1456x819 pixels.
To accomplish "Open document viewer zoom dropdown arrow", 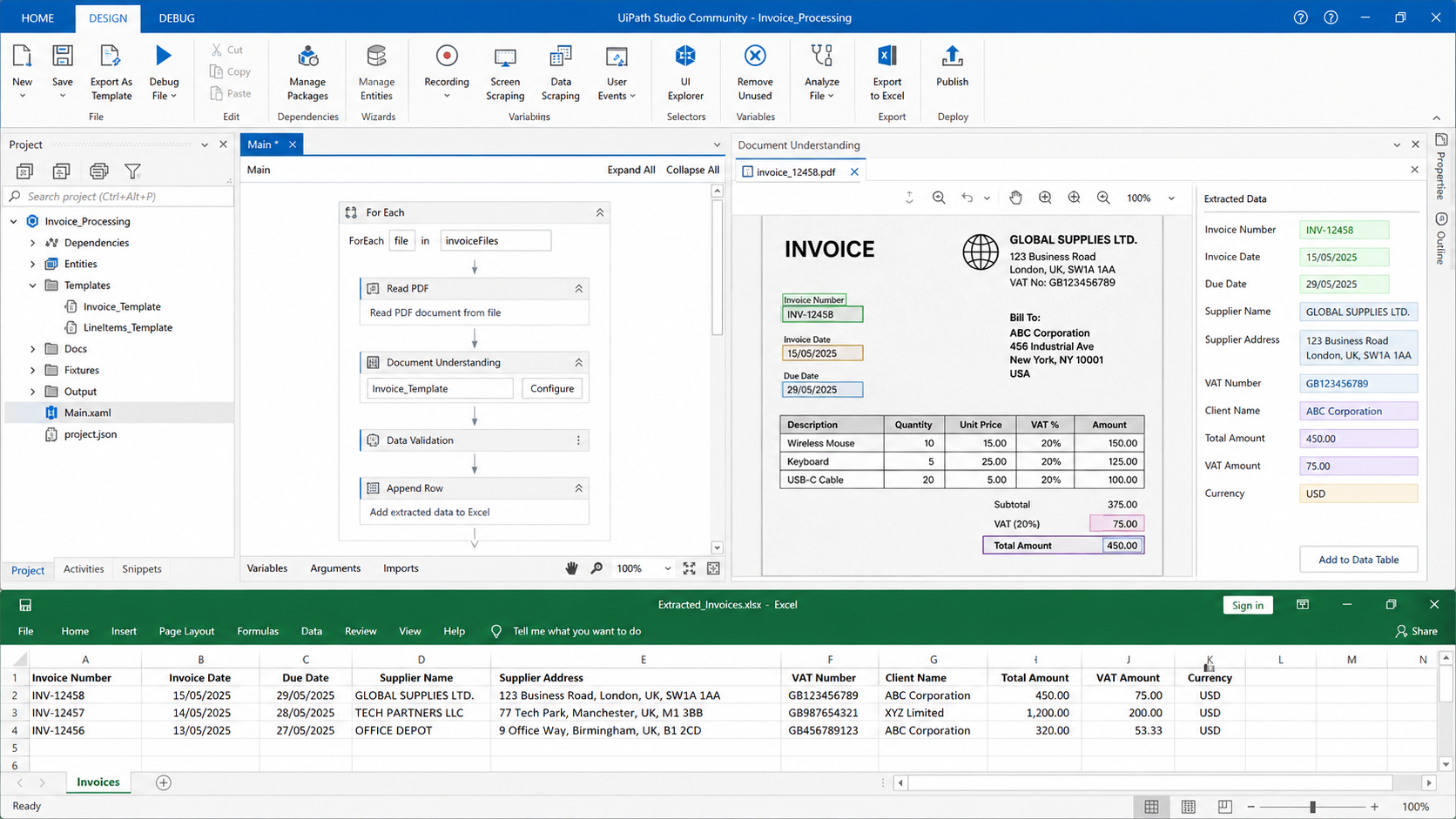I will pyautogui.click(x=1171, y=198).
